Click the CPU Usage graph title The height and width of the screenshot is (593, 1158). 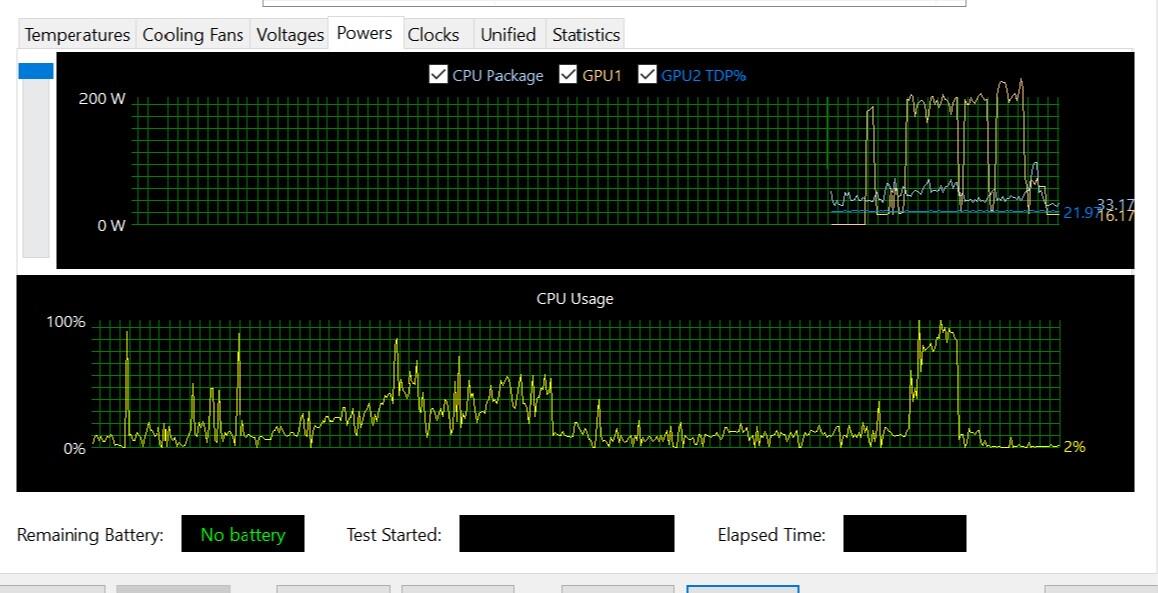[x=575, y=299]
